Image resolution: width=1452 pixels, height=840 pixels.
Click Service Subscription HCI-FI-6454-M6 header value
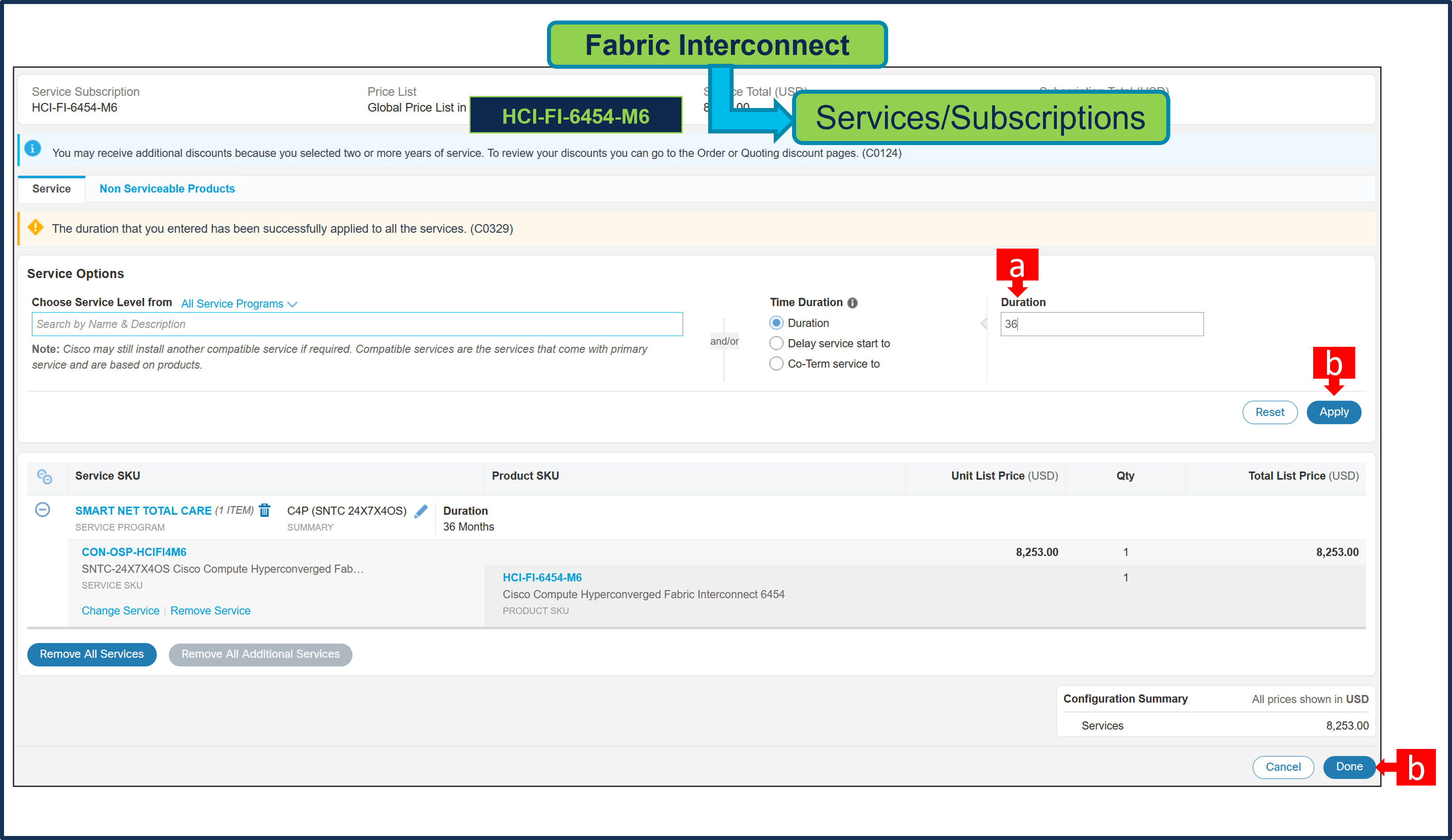tap(74, 108)
